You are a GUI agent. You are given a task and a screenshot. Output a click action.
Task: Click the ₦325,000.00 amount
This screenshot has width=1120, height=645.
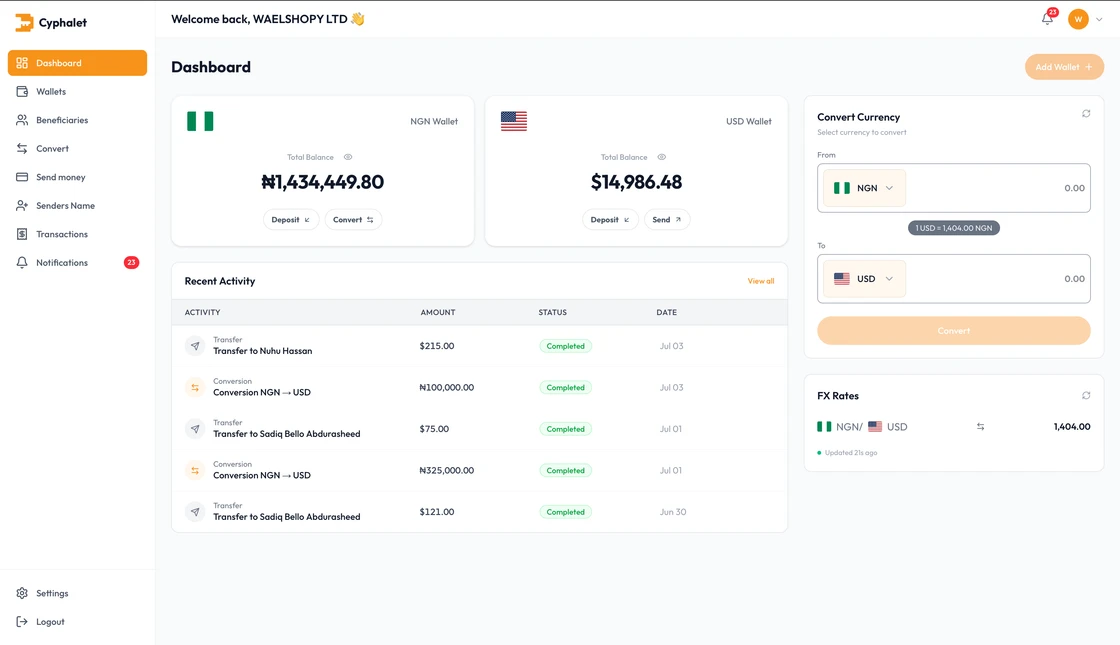point(446,471)
